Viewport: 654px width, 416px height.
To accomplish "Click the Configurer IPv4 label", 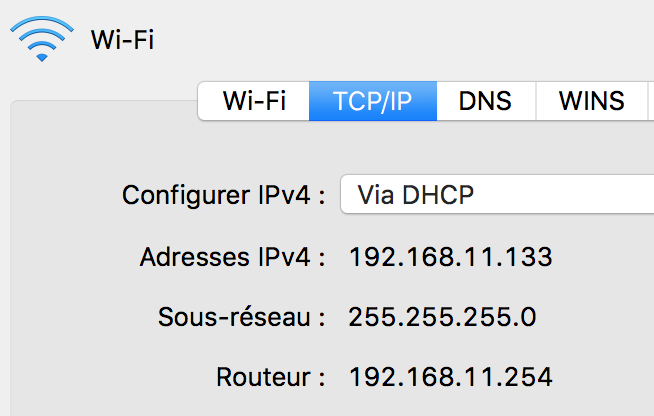I will click(x=224, y=195).
